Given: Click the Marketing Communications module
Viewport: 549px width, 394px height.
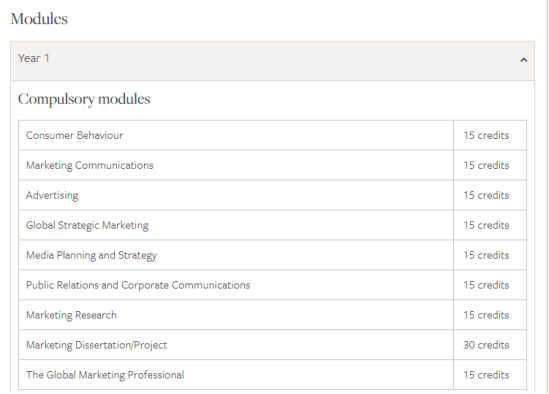Looking at the screenshot, I should (x=90, y=165).
